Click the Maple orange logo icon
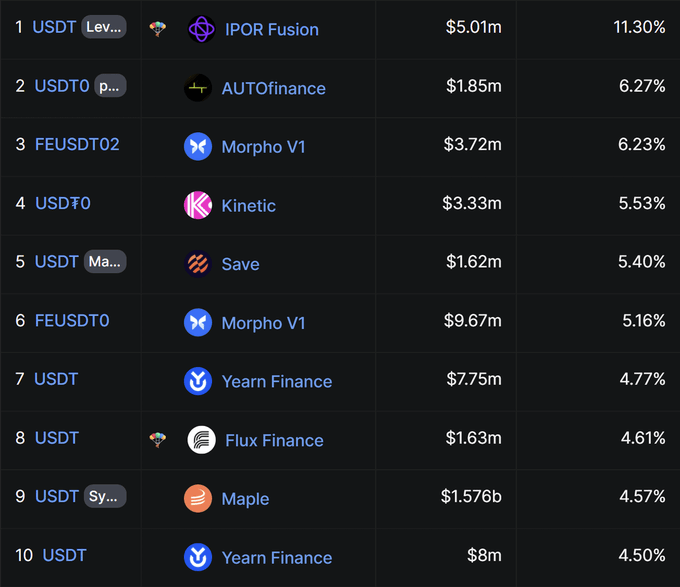This screenshot has width=680, height=587. tap(198, 498)
